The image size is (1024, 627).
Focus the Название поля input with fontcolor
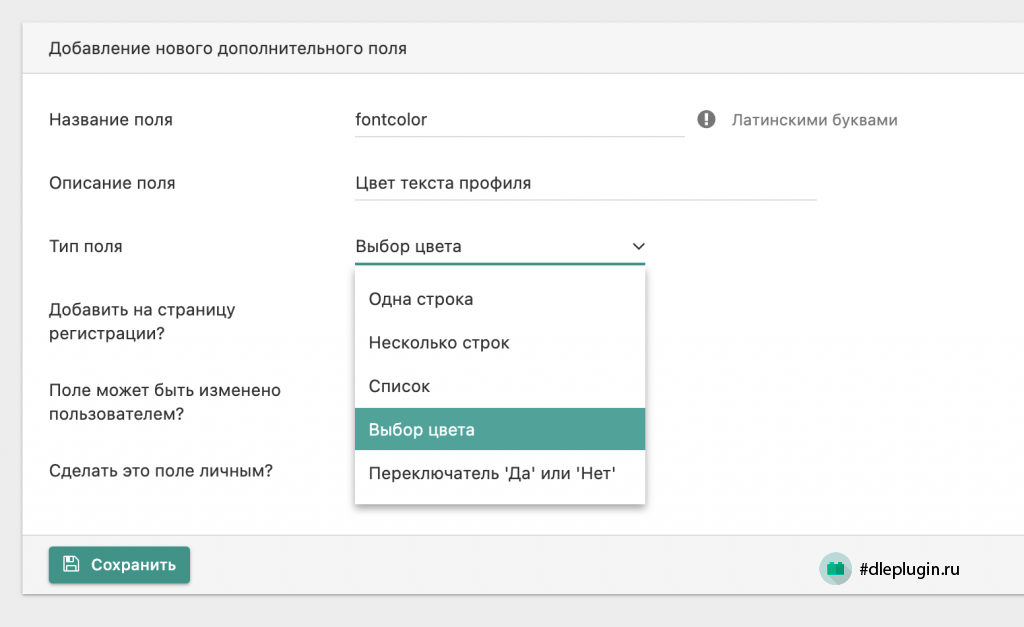(x=519, y=120)
